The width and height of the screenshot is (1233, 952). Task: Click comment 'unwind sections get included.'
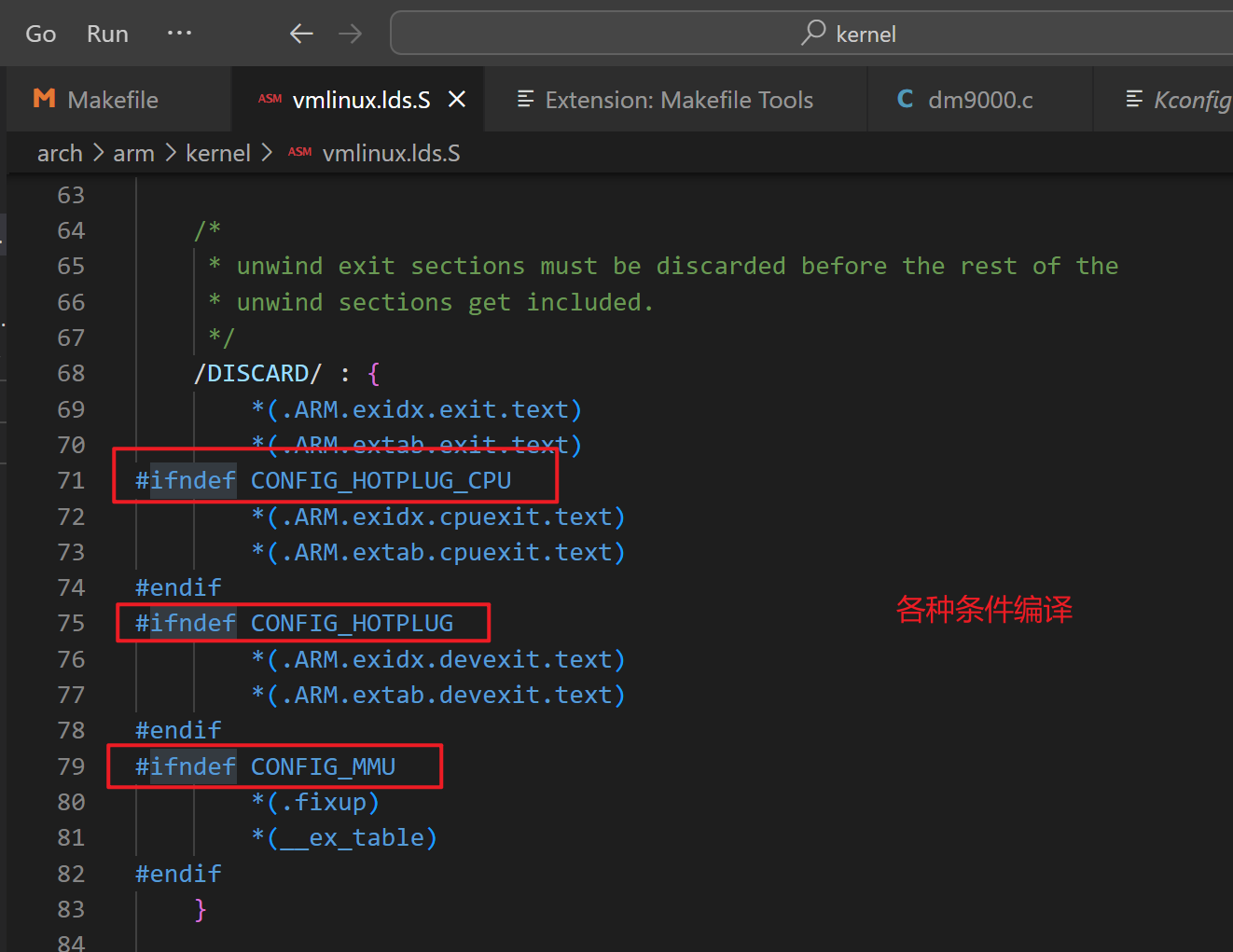(x=445, y=303)
